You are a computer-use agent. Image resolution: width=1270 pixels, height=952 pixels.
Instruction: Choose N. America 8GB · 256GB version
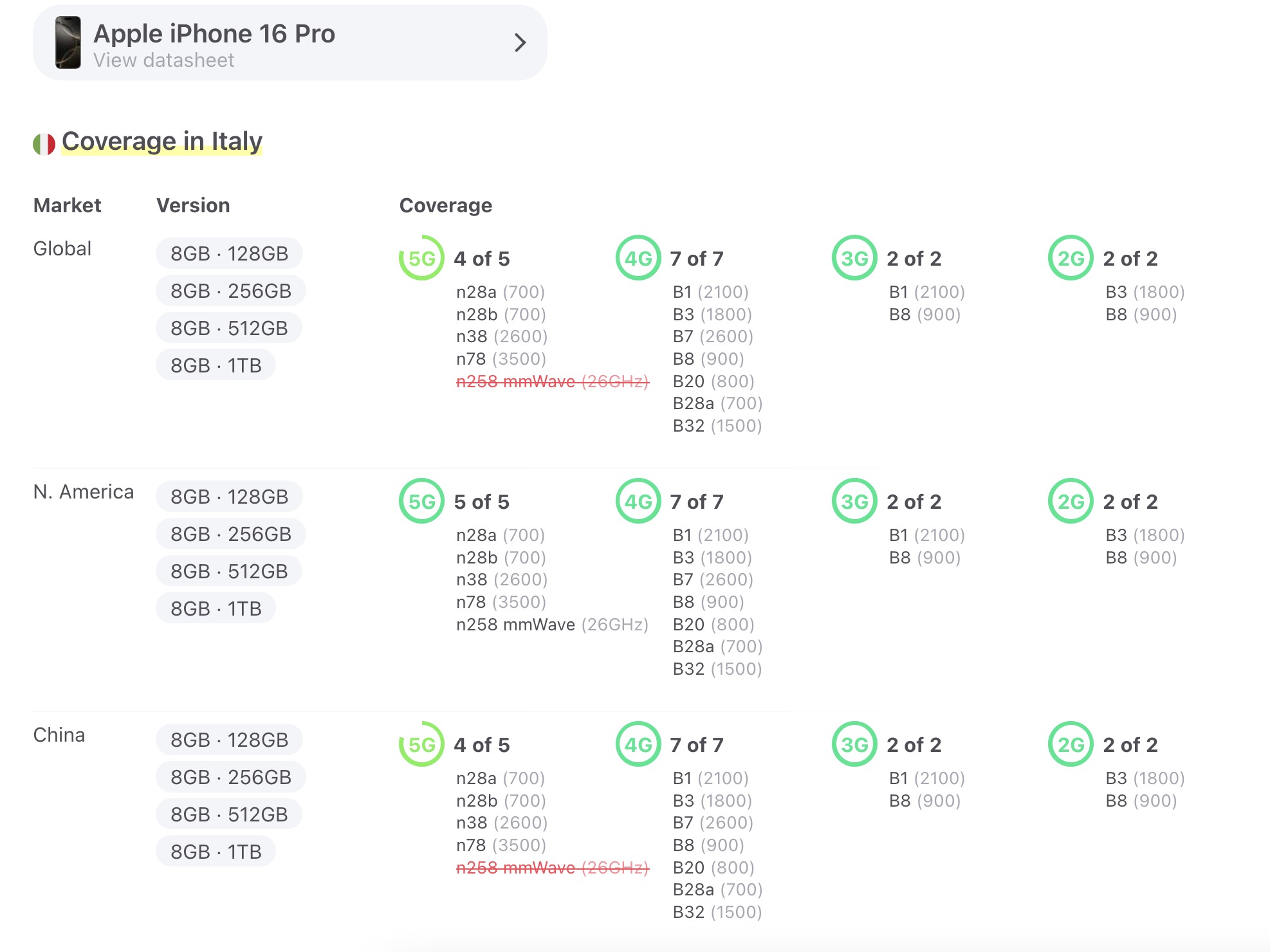tap(230, 534)
